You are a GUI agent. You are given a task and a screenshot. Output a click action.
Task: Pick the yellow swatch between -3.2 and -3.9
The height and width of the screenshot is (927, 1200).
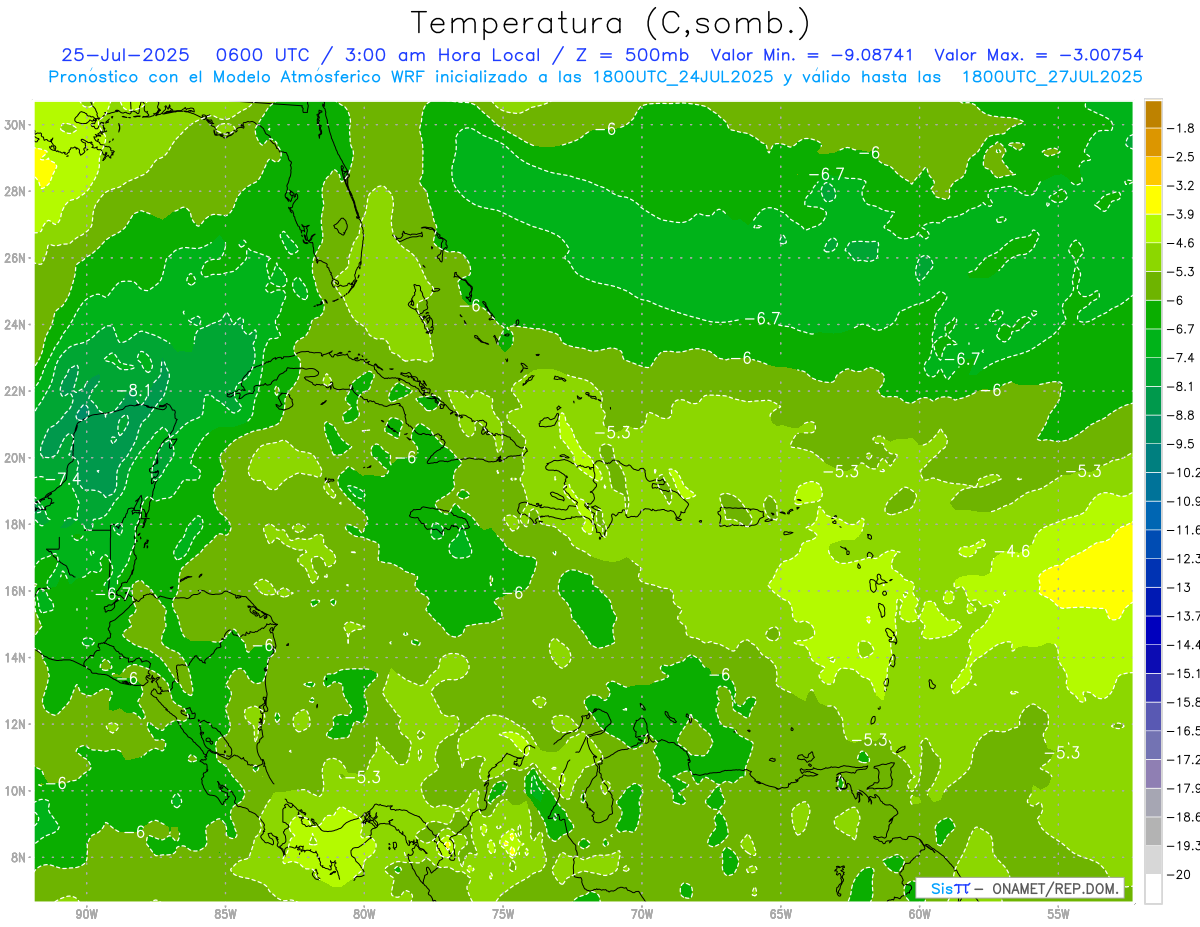tap(1153, 200)
